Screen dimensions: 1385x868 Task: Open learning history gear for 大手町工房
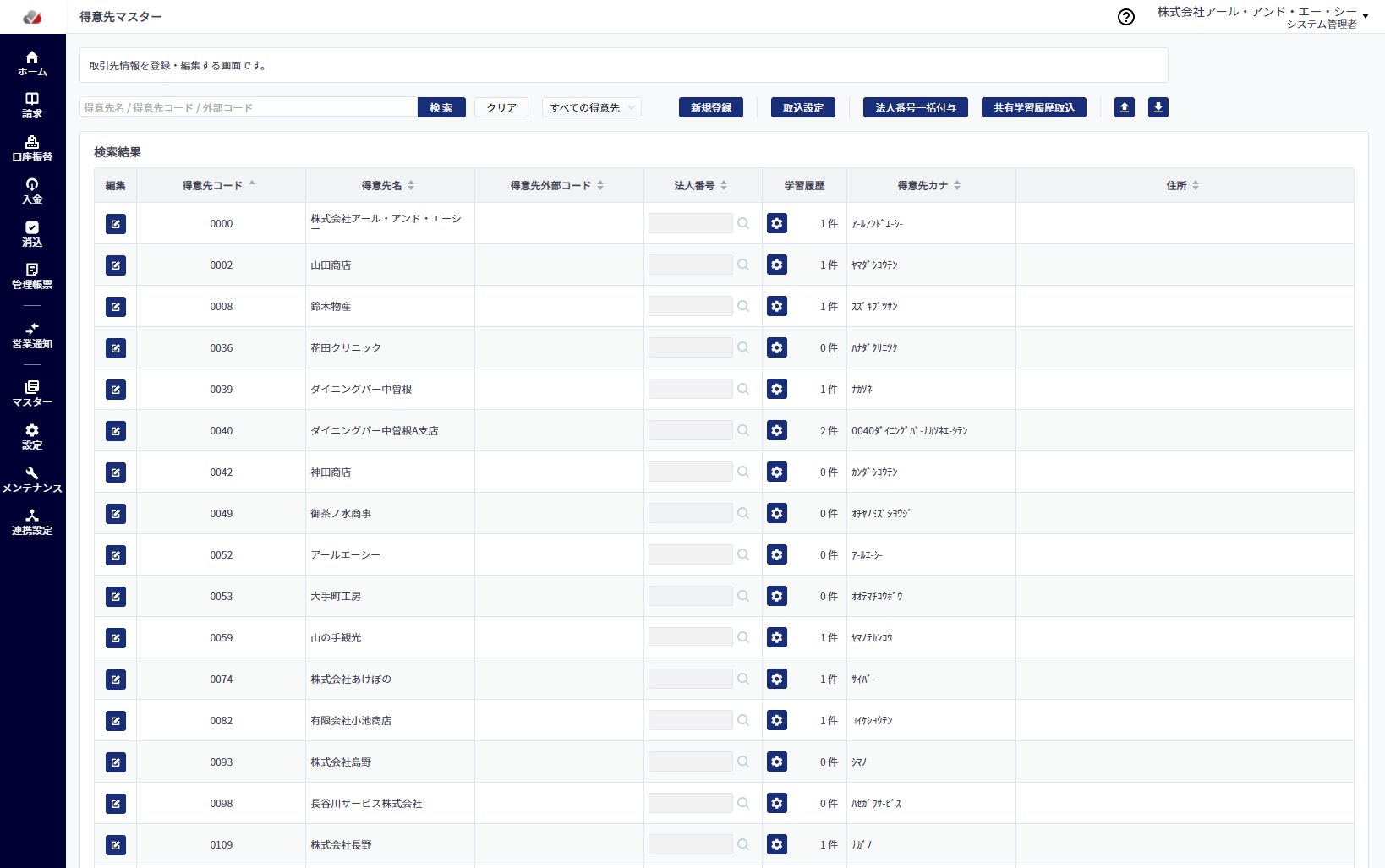pyautogui.click(x=777, y=596)
